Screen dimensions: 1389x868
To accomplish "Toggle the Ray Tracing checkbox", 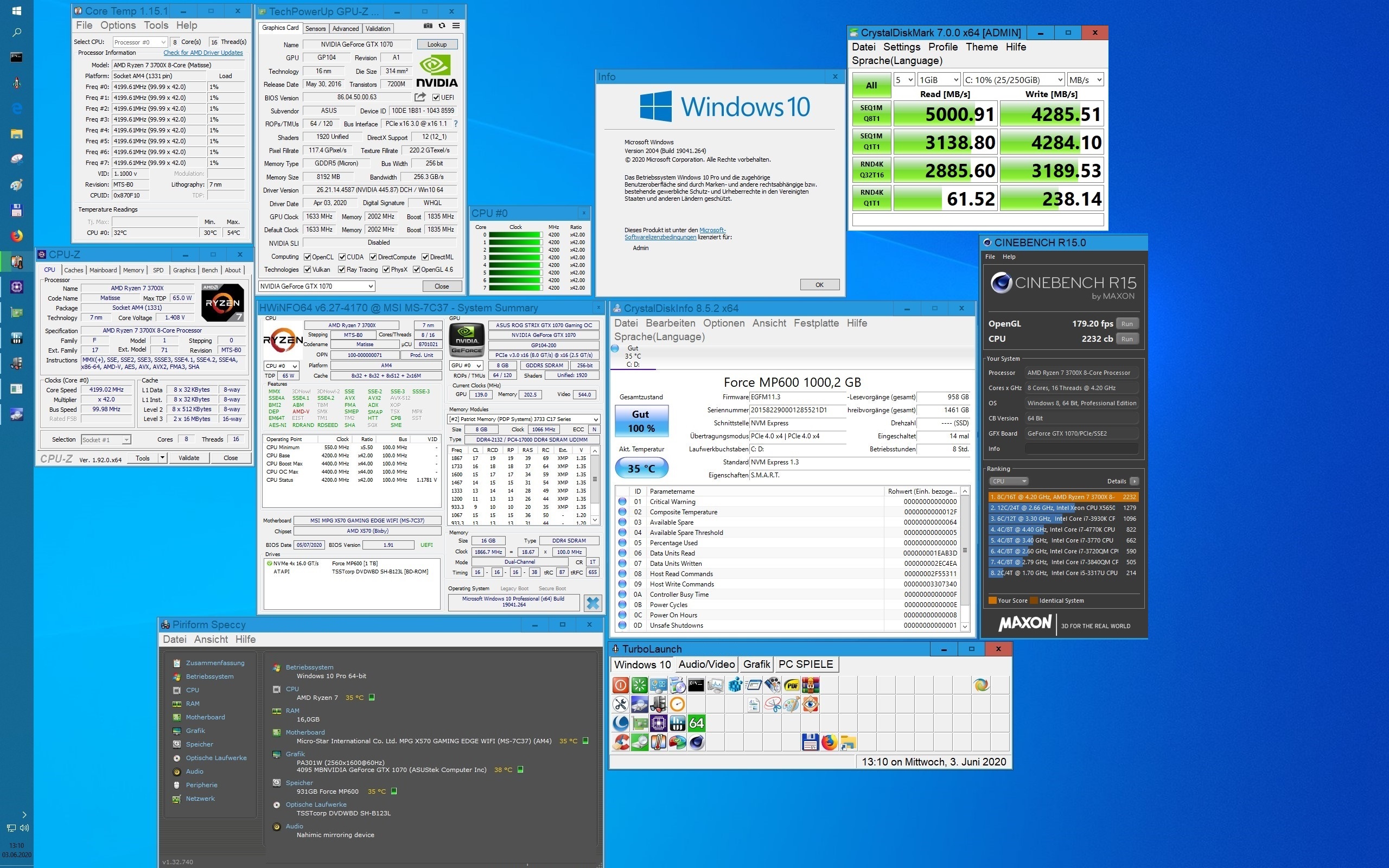I will pyautogui.click(x=341, y=270).
